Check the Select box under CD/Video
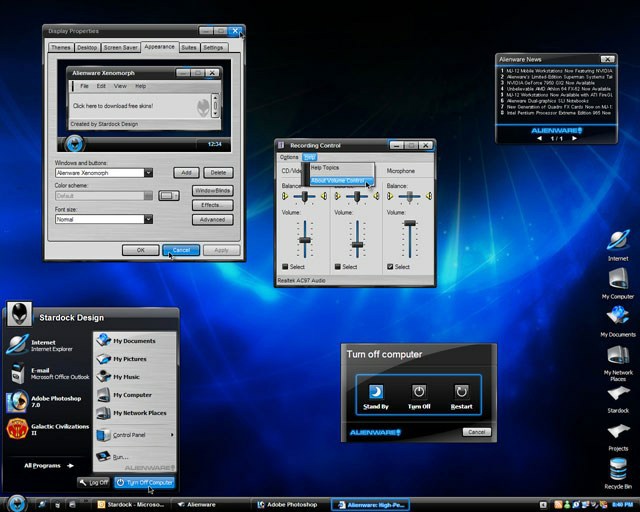The width and height of the screenshot is (640, 512). (286, 267)
